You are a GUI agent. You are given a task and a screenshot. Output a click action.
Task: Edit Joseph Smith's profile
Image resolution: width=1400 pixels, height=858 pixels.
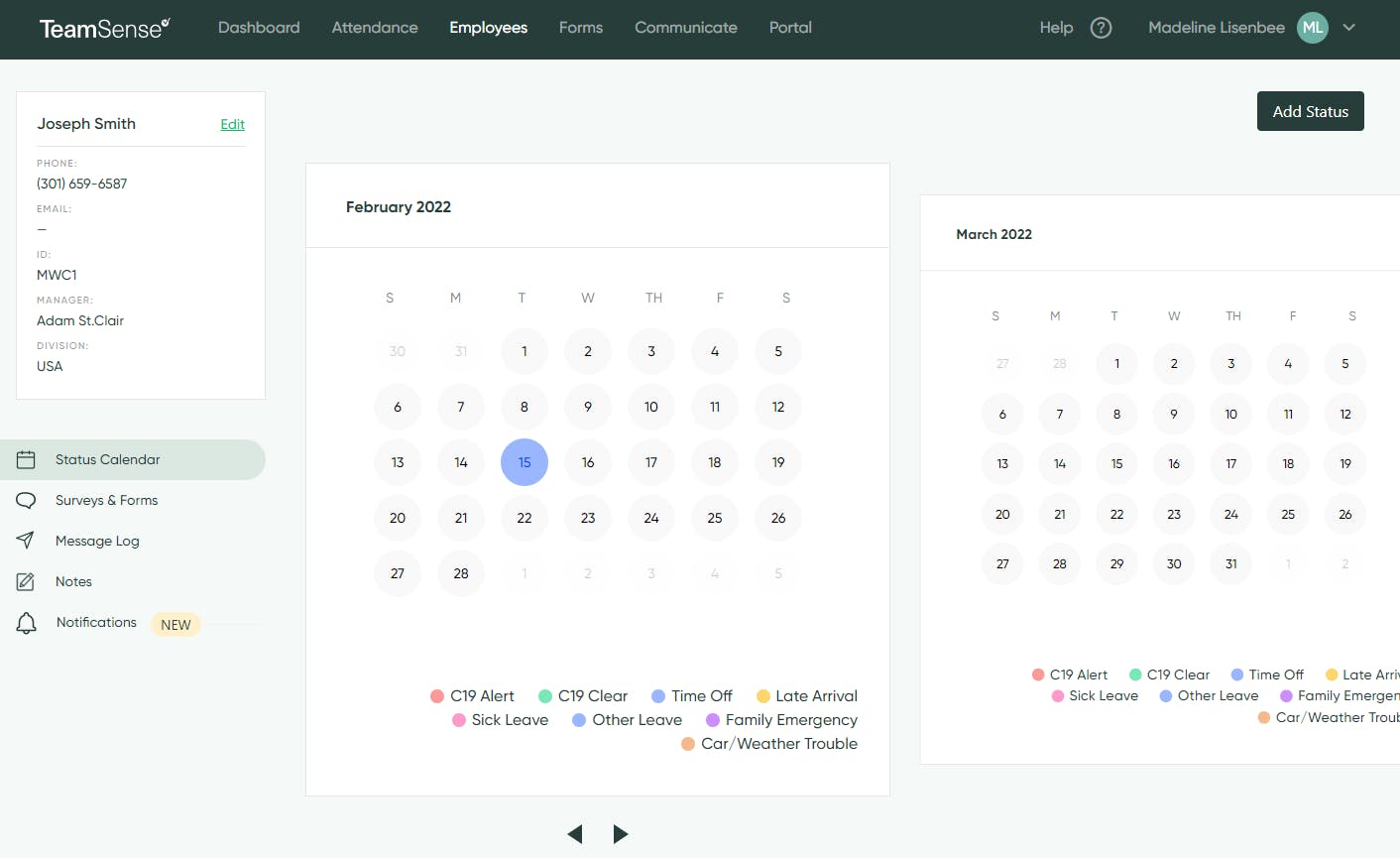tap(233, 124)
